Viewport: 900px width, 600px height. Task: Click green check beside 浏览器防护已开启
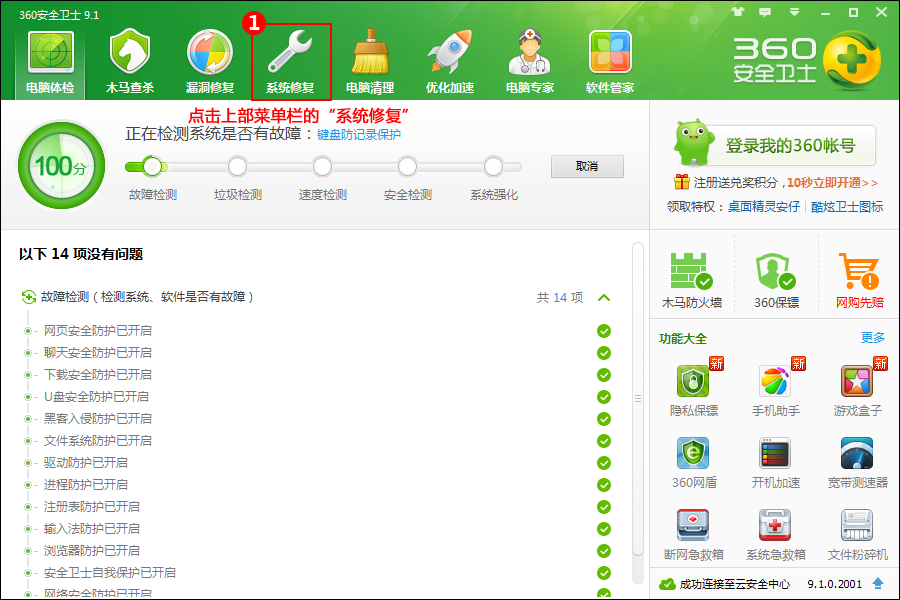coord(604,551)
